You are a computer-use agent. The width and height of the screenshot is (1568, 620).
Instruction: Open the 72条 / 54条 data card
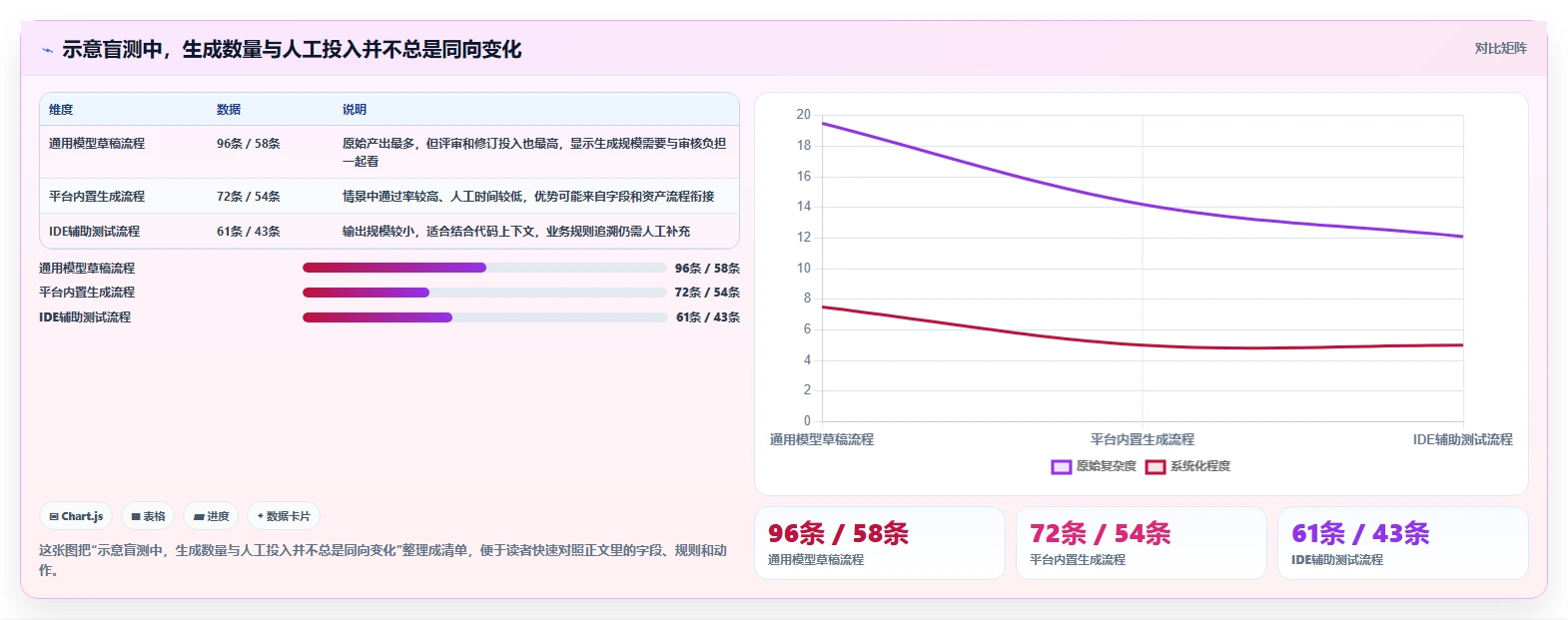tap(1142, 543)
